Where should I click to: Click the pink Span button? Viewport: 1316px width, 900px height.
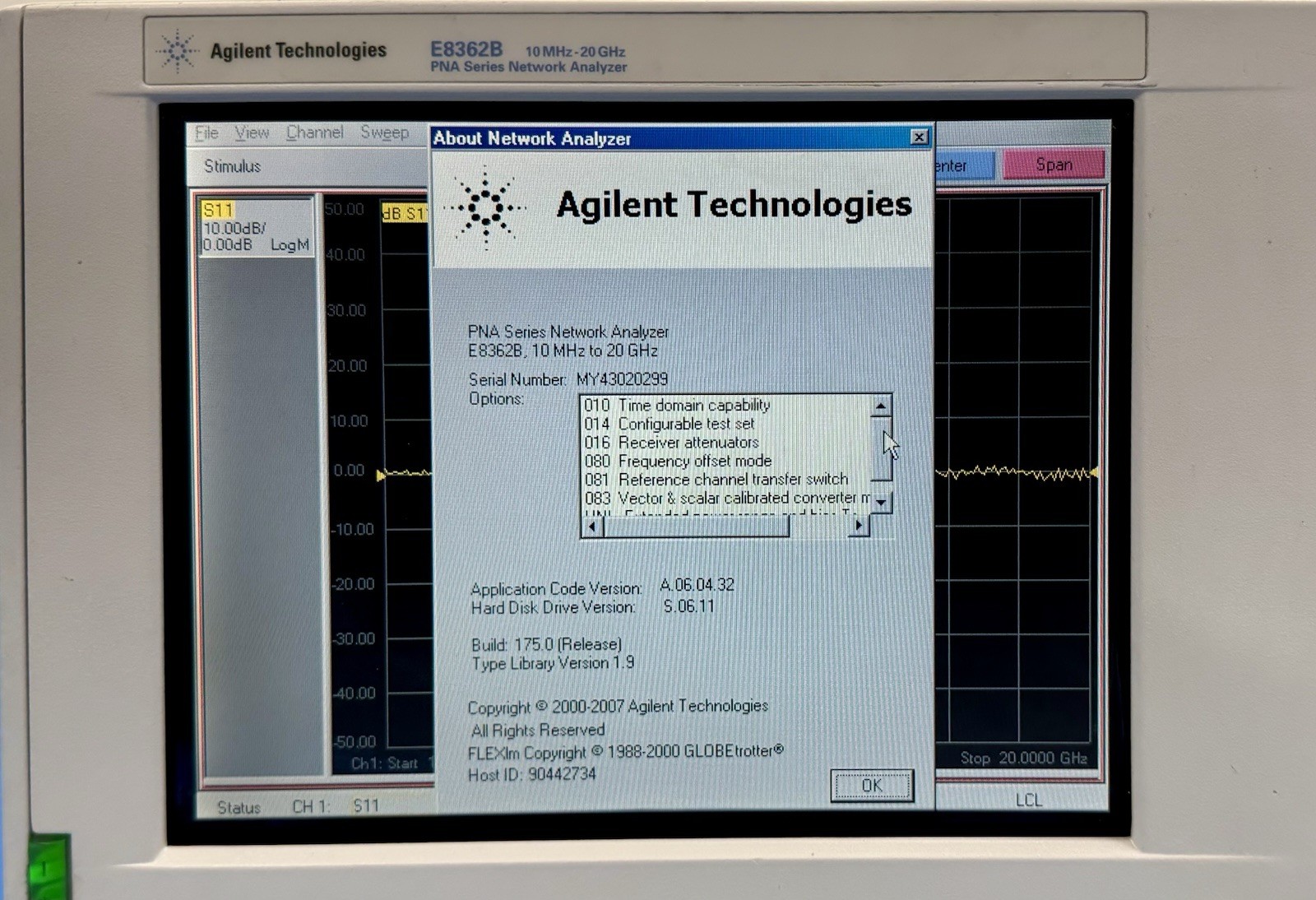pos(1054,165)
